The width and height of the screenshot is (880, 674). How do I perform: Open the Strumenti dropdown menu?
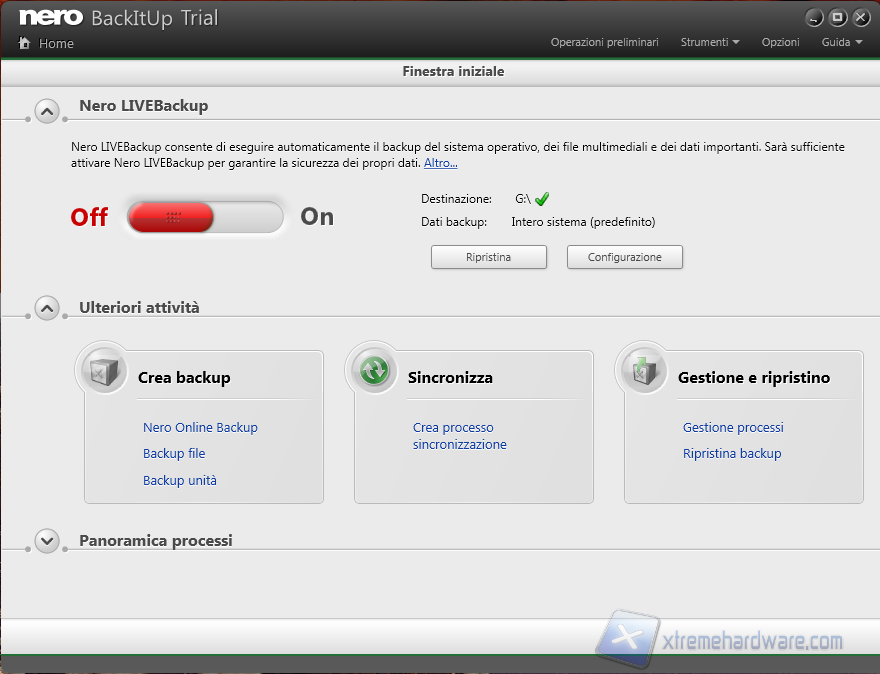click(x=710, y=42)
